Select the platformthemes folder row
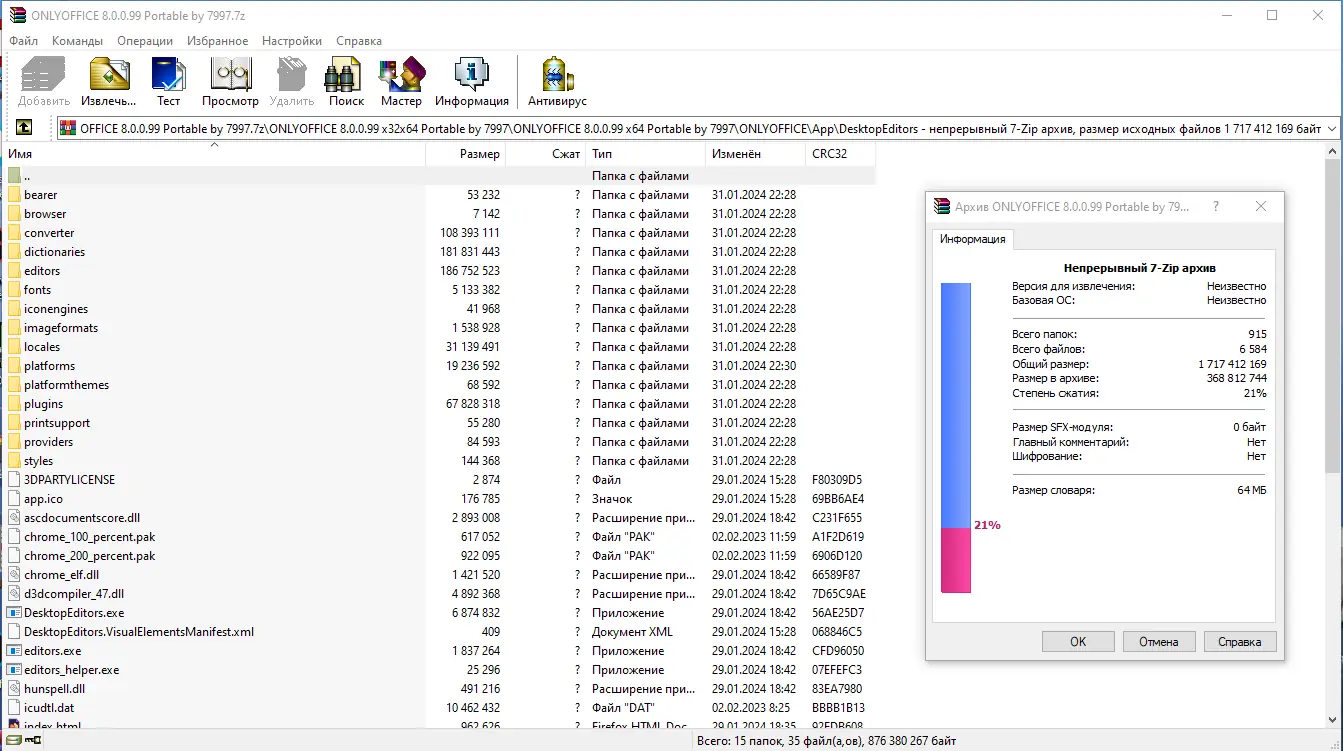This screenshot has height=751, width=1343. 438,385
